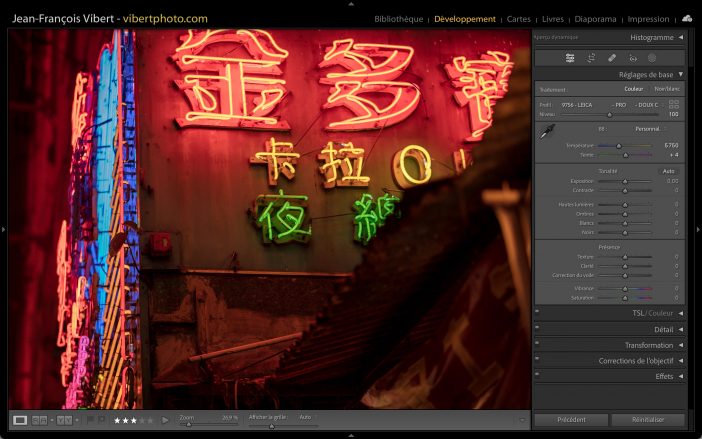The image size is (702, 439).
Task: Click the Précédent button
Action: pos(570,420)
